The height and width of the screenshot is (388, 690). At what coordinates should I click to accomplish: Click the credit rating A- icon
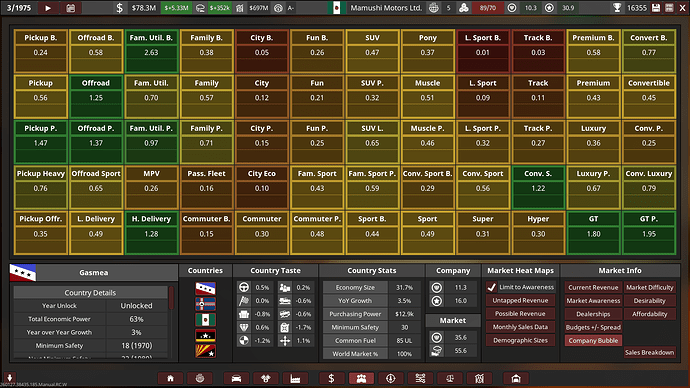tap(278, 8)
